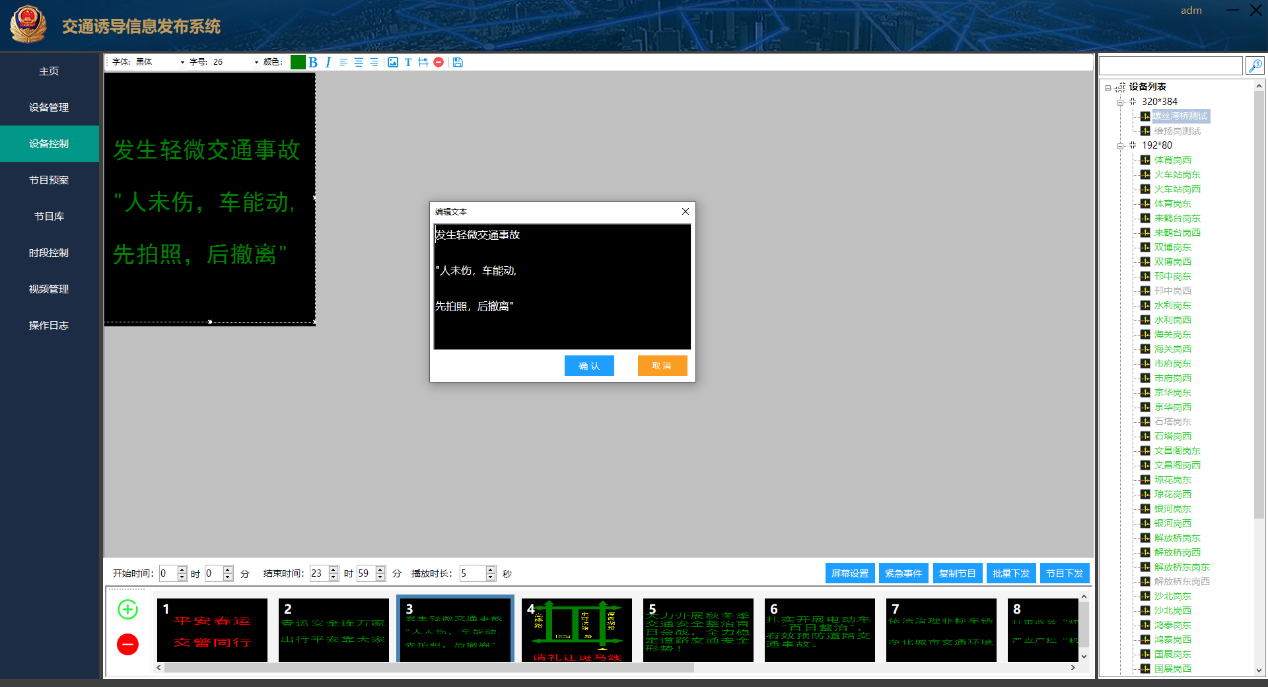Toggle italic text formatting in toolbar
Screen dimensions: 1268x687
point(327,62)
